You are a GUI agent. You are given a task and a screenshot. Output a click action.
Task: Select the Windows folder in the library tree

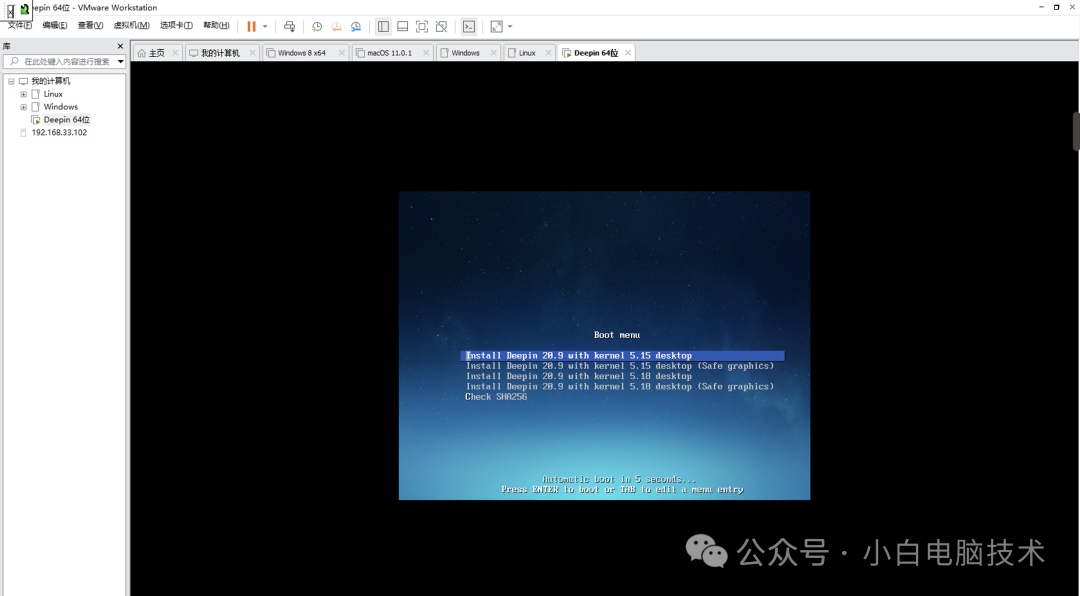pyautogui.click(x=61, y=107)
